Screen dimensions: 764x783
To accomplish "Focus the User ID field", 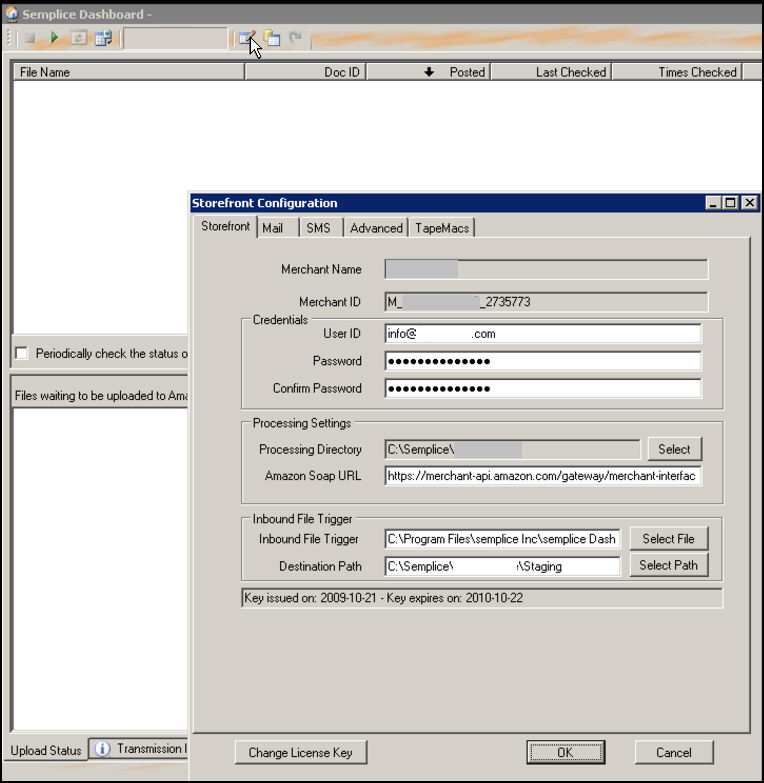I will (543, 334).
